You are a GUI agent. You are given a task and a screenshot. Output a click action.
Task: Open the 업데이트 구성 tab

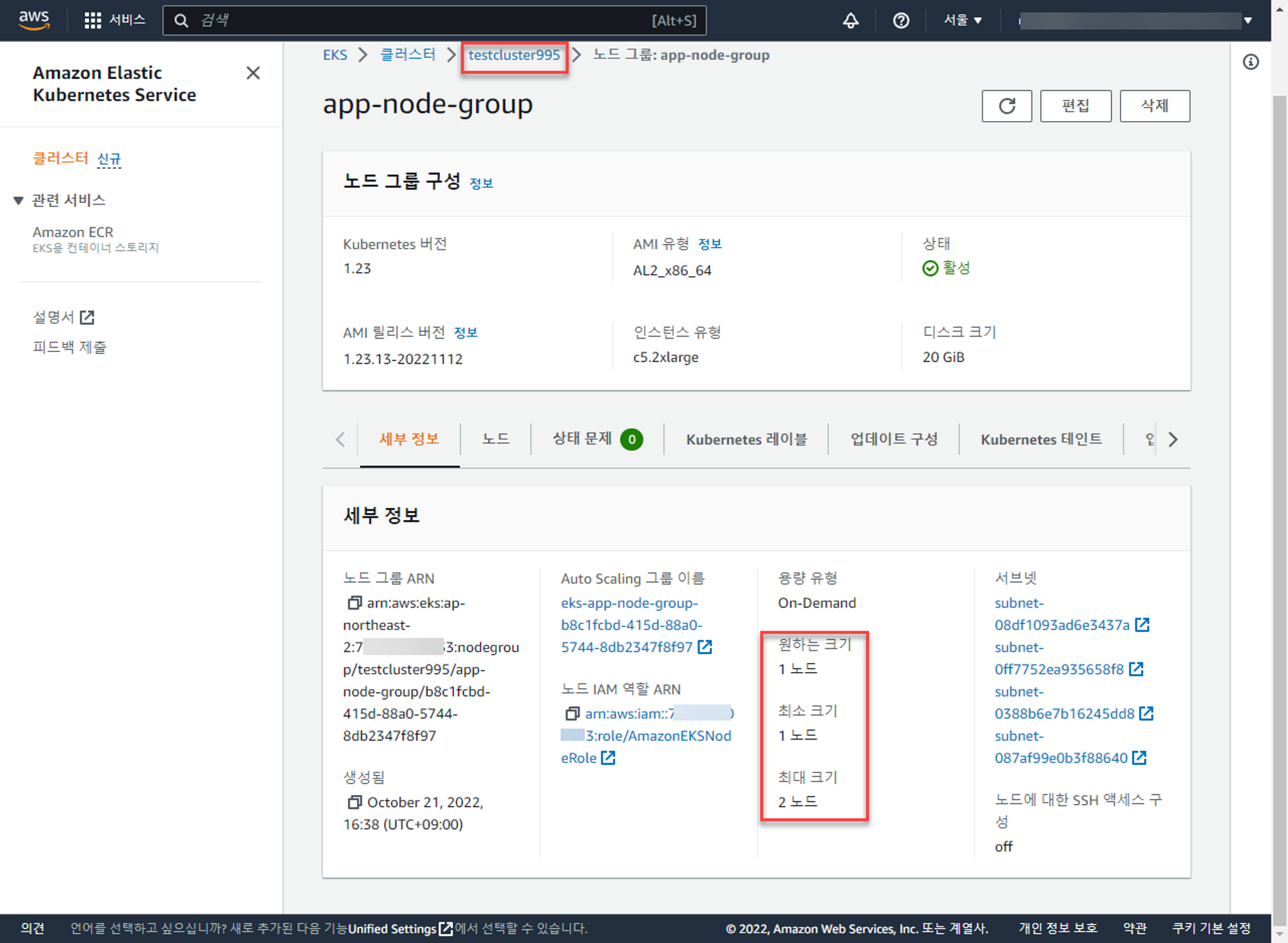pos(893,439)
